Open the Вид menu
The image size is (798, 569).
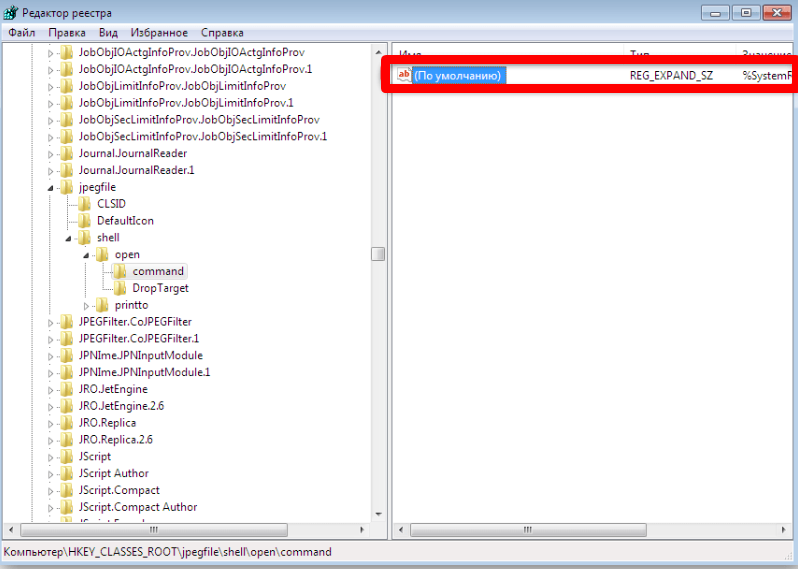pos(108,33)
